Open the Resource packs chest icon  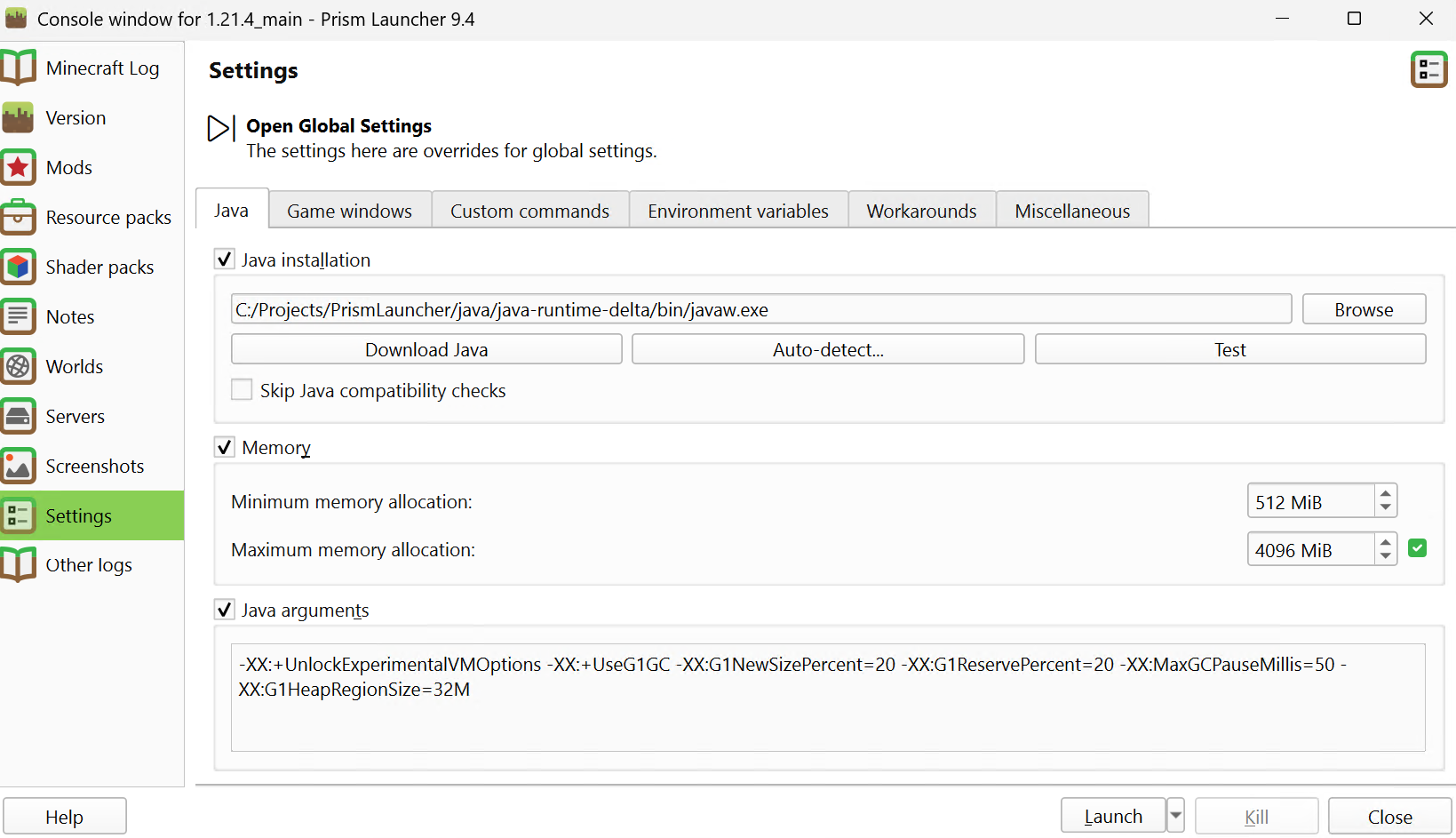[x=18, y=217]
